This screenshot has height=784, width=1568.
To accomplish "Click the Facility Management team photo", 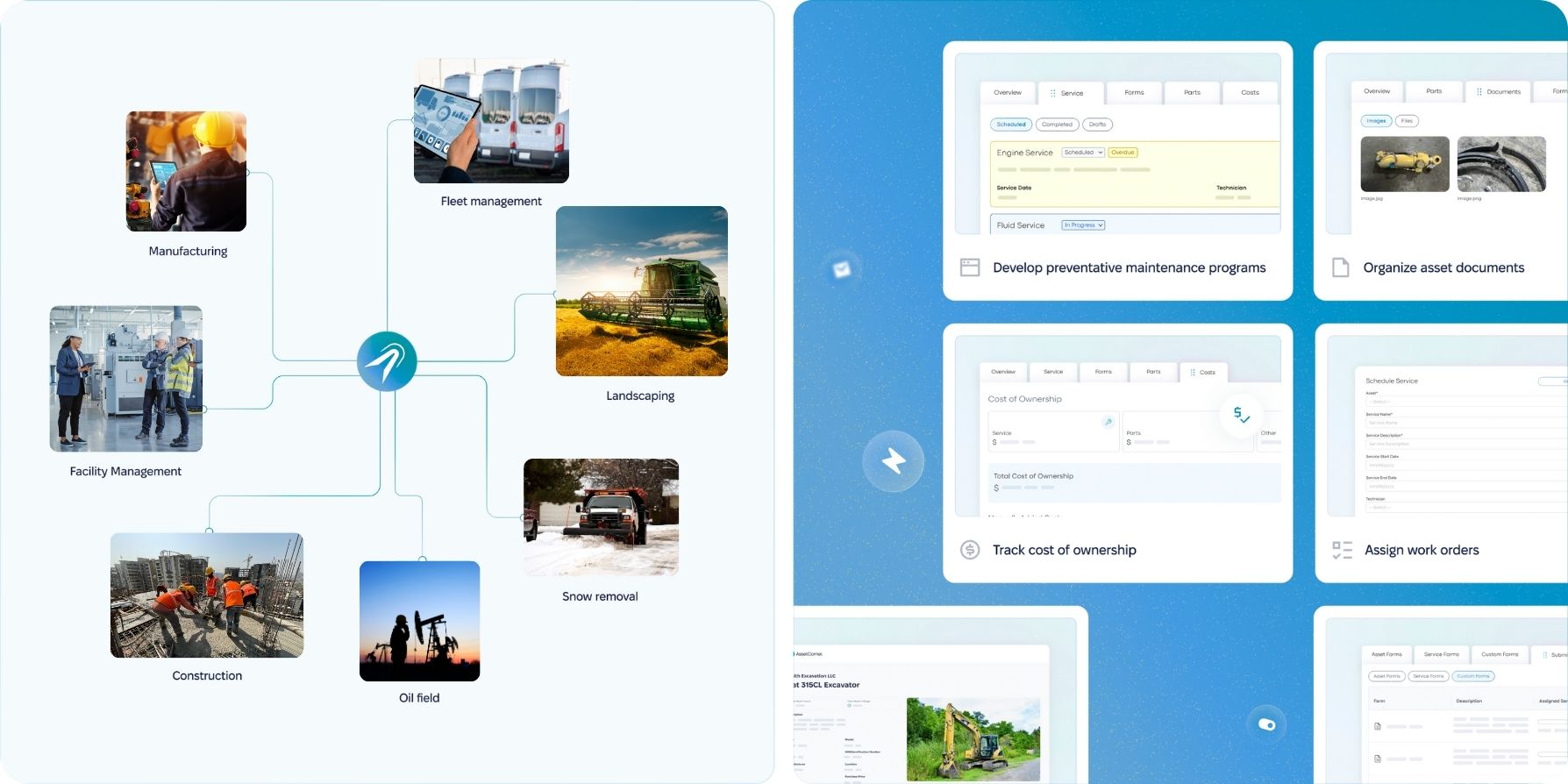I will click(126, 379).
